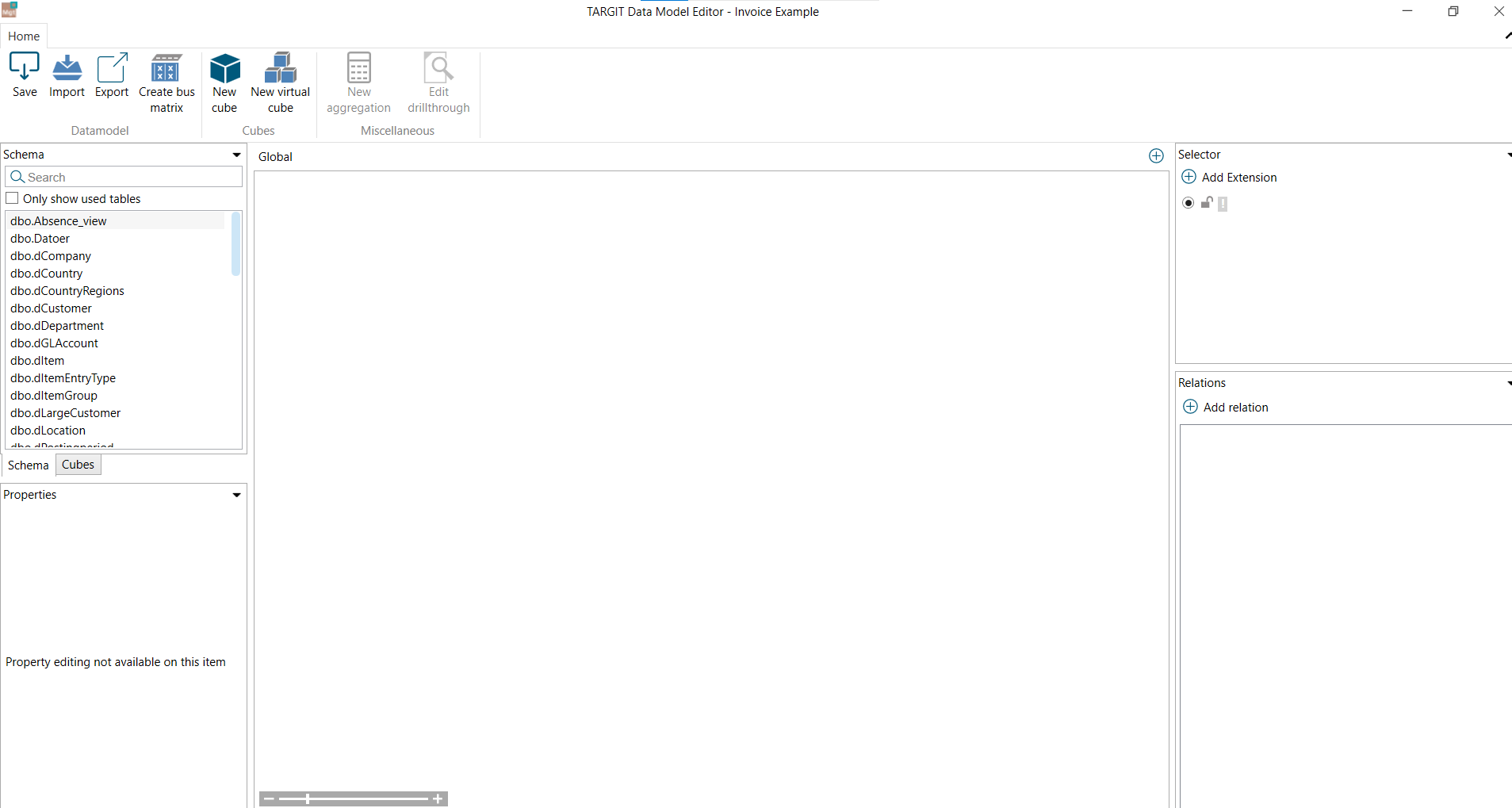Click the canvas zoom slider handle

[x=308, y=798]
